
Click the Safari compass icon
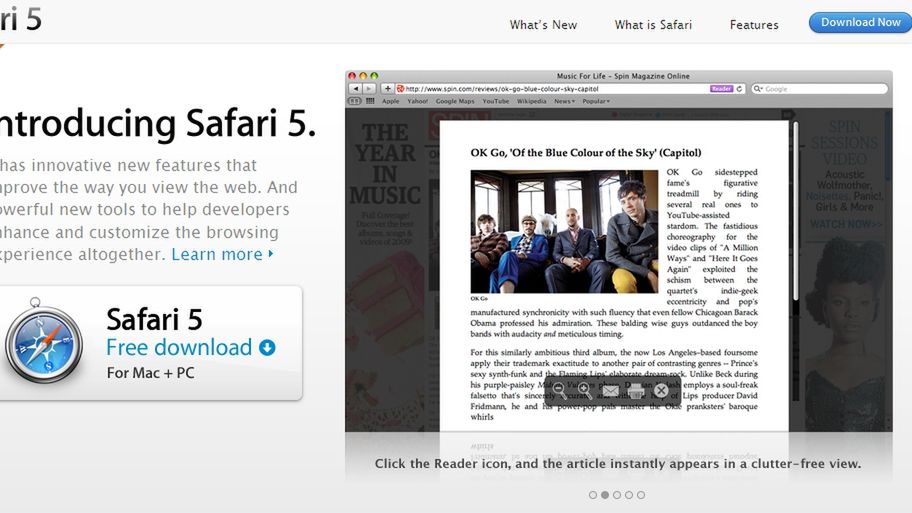click(44, 341)
